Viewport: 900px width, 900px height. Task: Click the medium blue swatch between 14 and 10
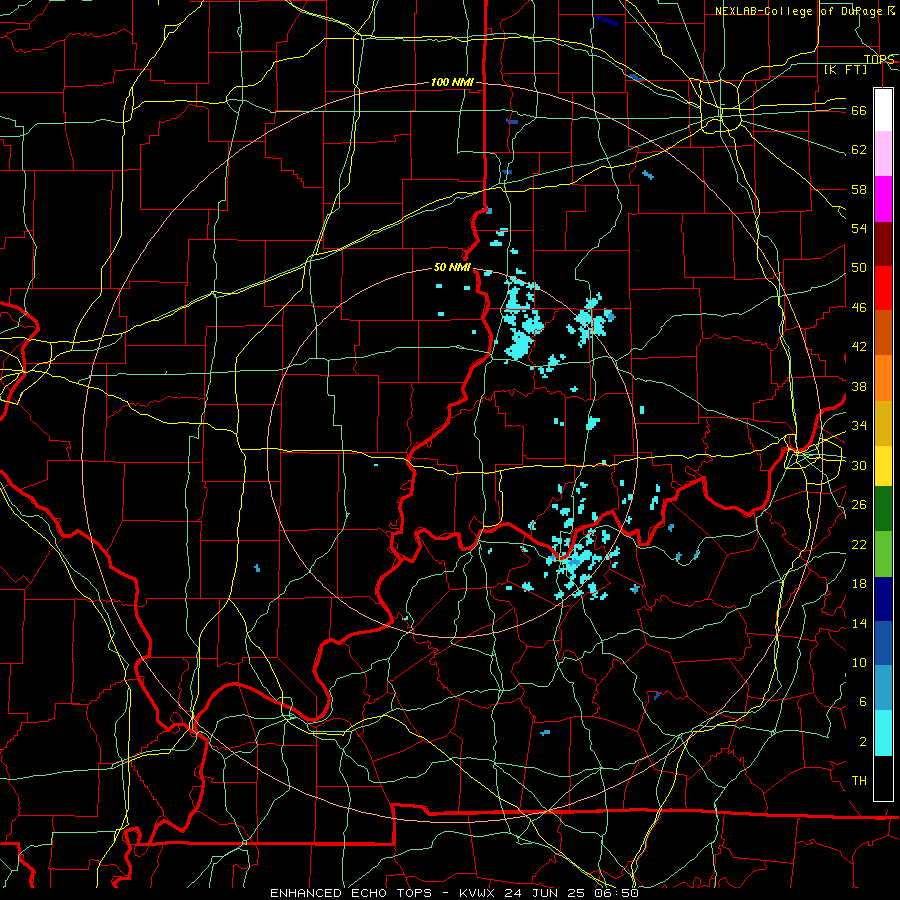(883, 643)
